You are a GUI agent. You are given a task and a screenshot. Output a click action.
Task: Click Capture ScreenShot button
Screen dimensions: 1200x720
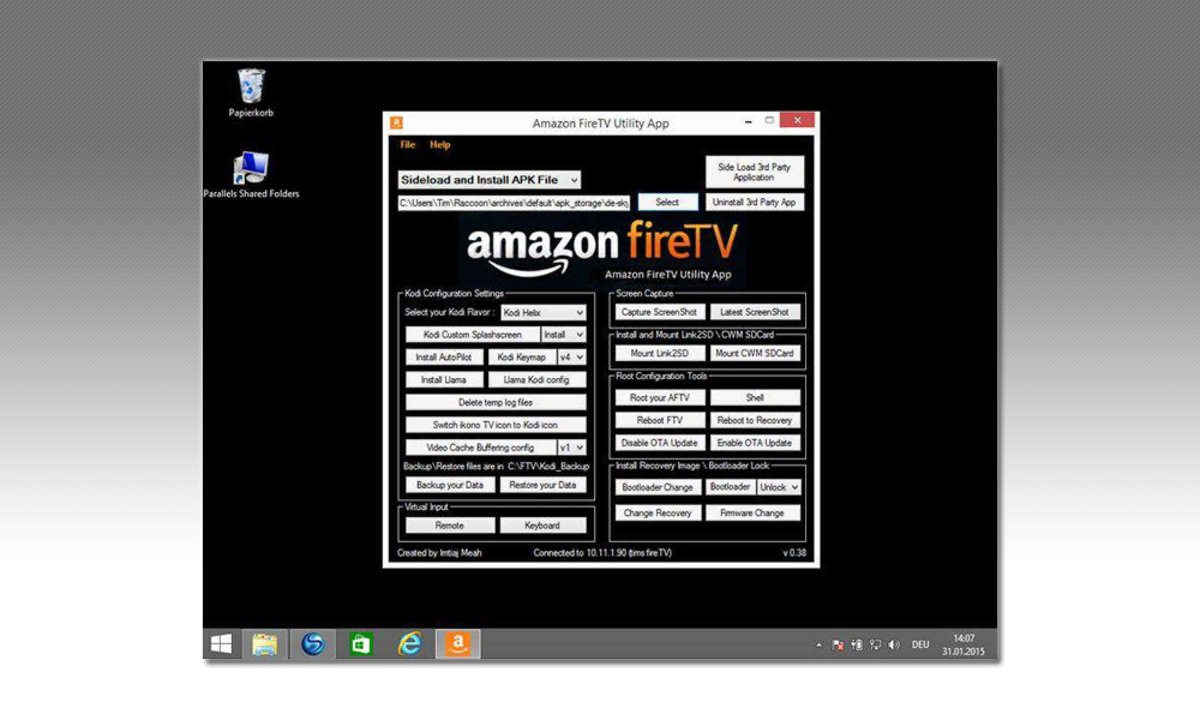659,312
